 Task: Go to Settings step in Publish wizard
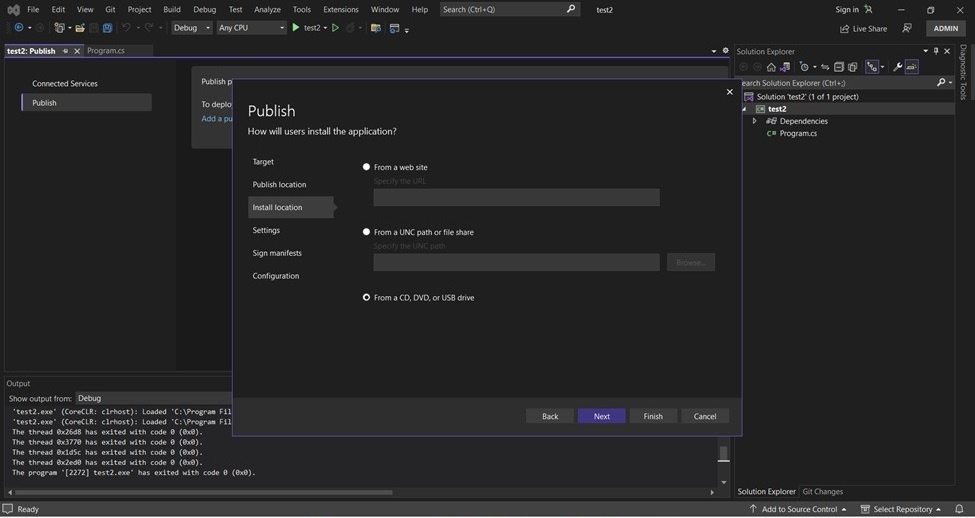(266, 230)
